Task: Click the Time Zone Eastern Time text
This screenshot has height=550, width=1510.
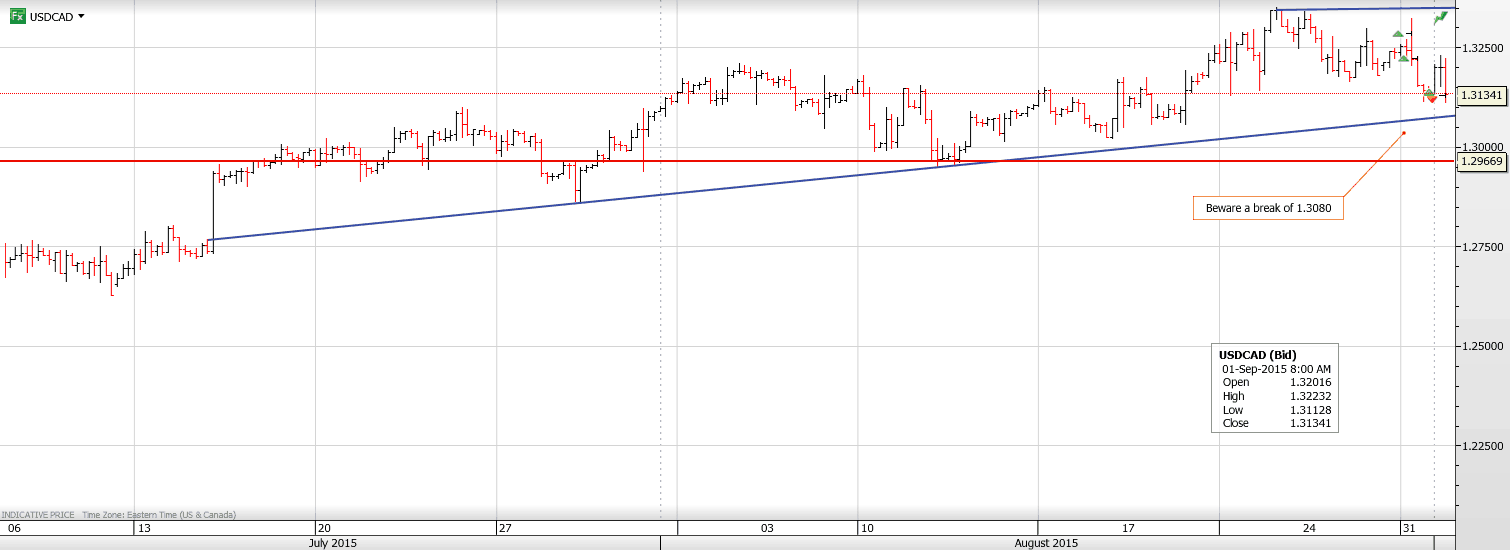Action: [x=159, y=514]
